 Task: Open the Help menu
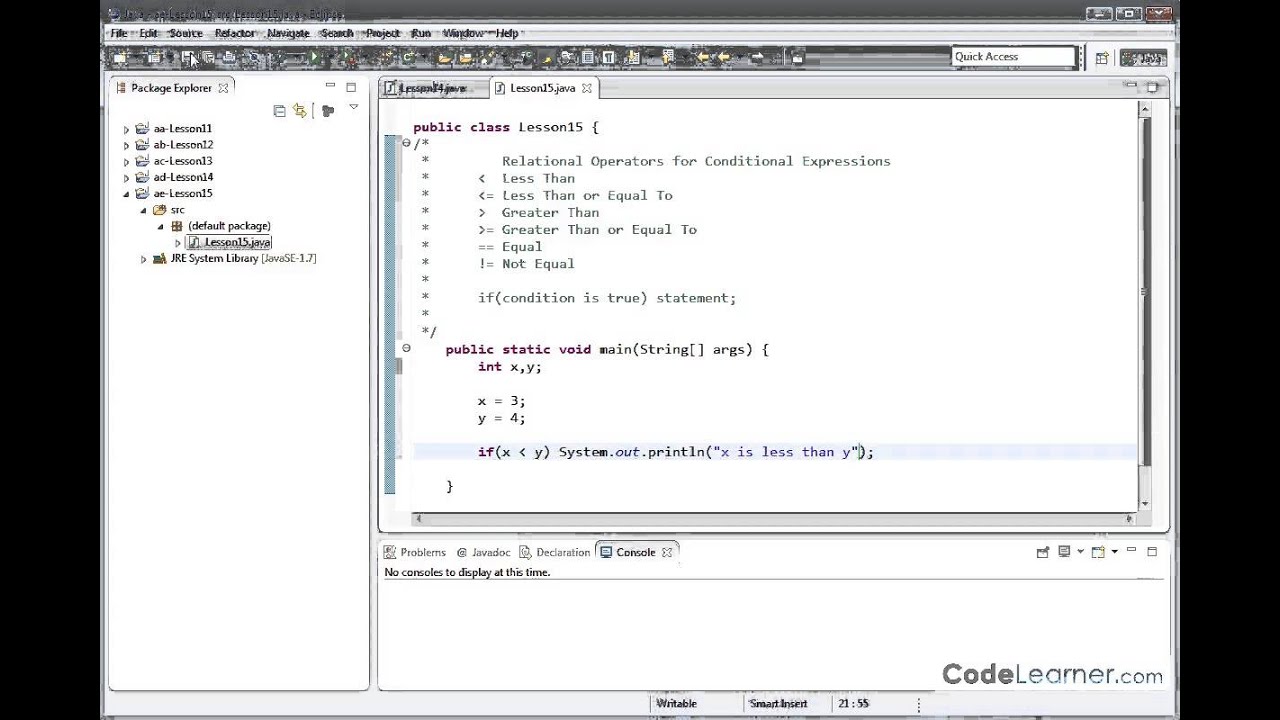(x=507, y=33)
